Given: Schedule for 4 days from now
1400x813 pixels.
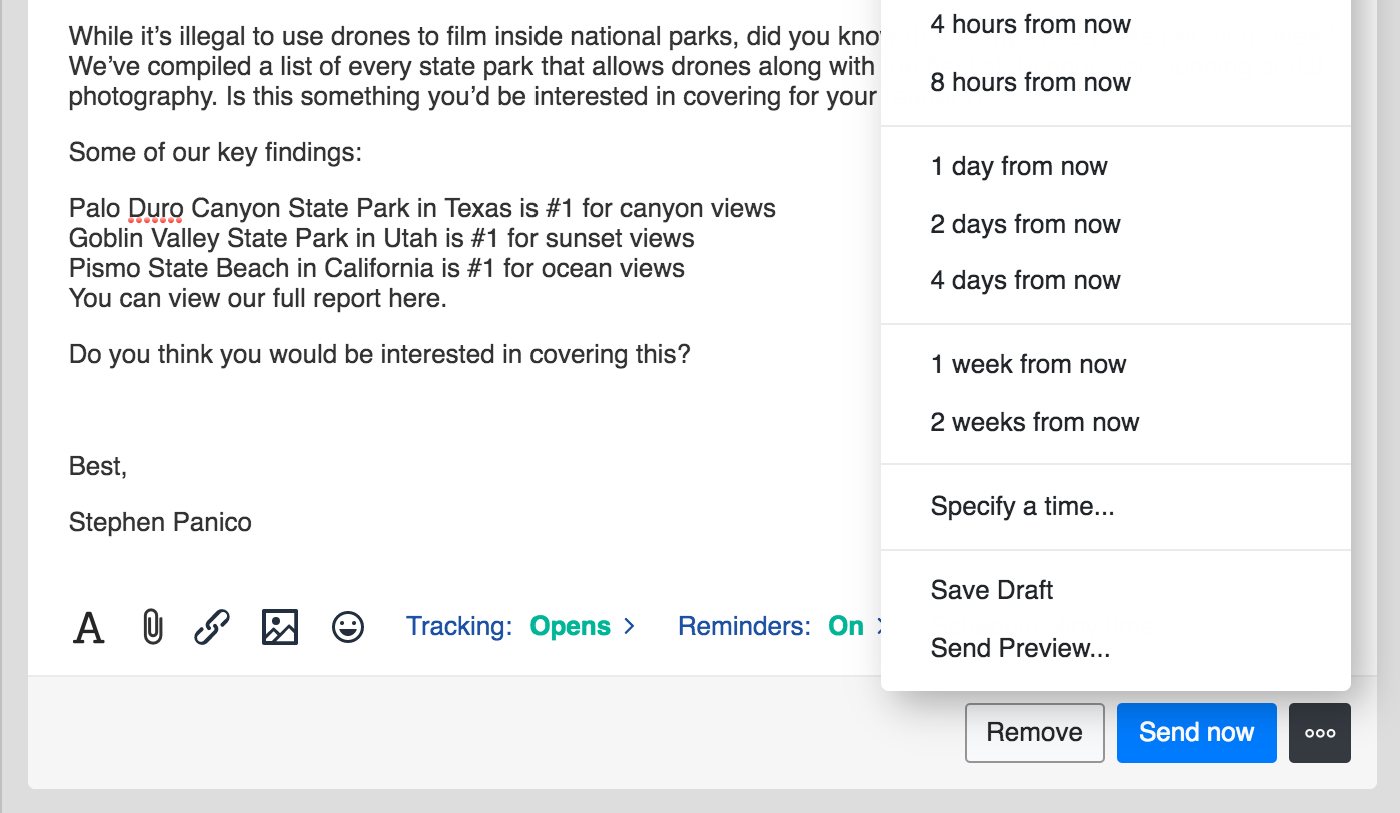Looking at the screenshot, I should point(1025,281).
